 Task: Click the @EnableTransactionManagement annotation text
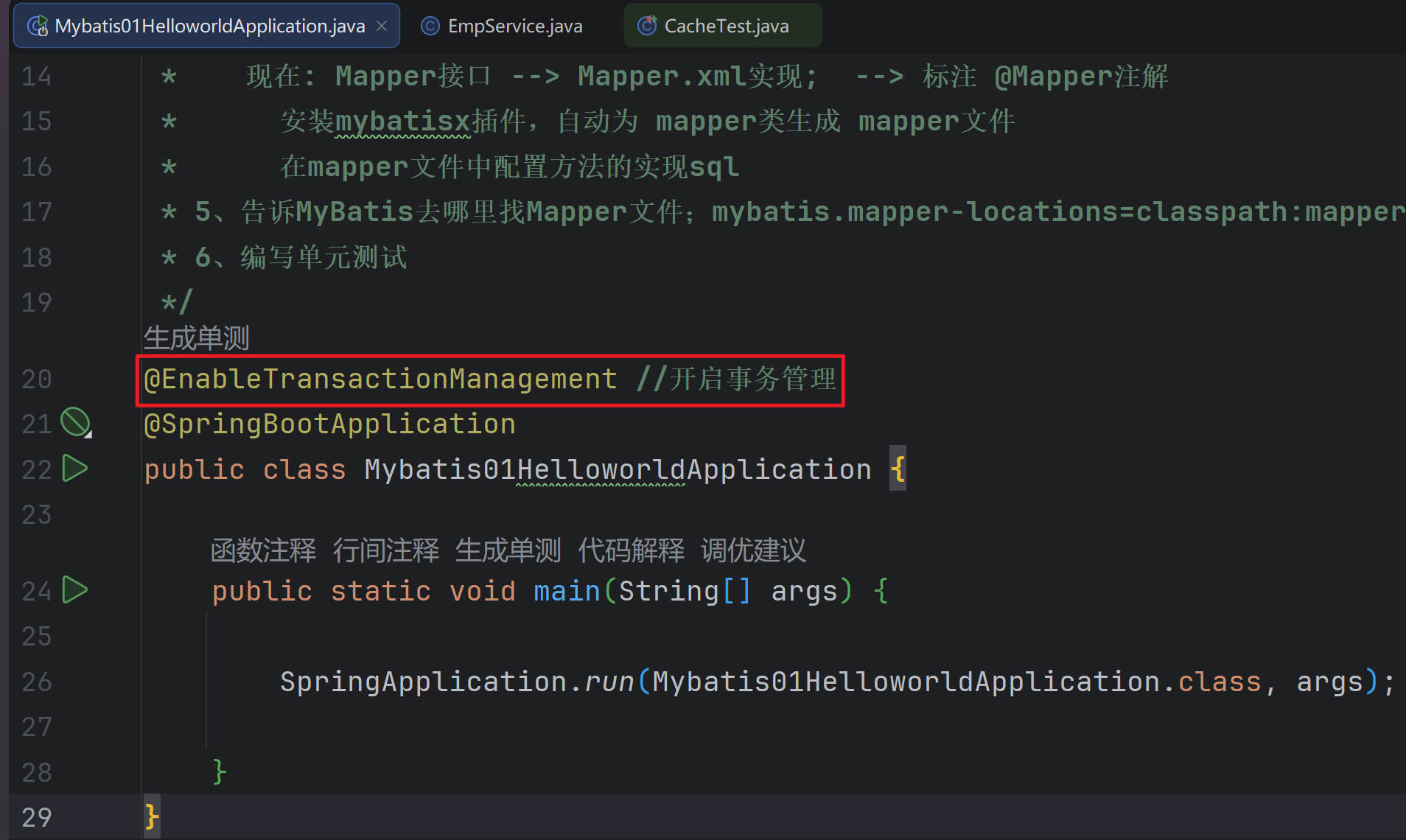pyautogui.click(x=380, y=379)
